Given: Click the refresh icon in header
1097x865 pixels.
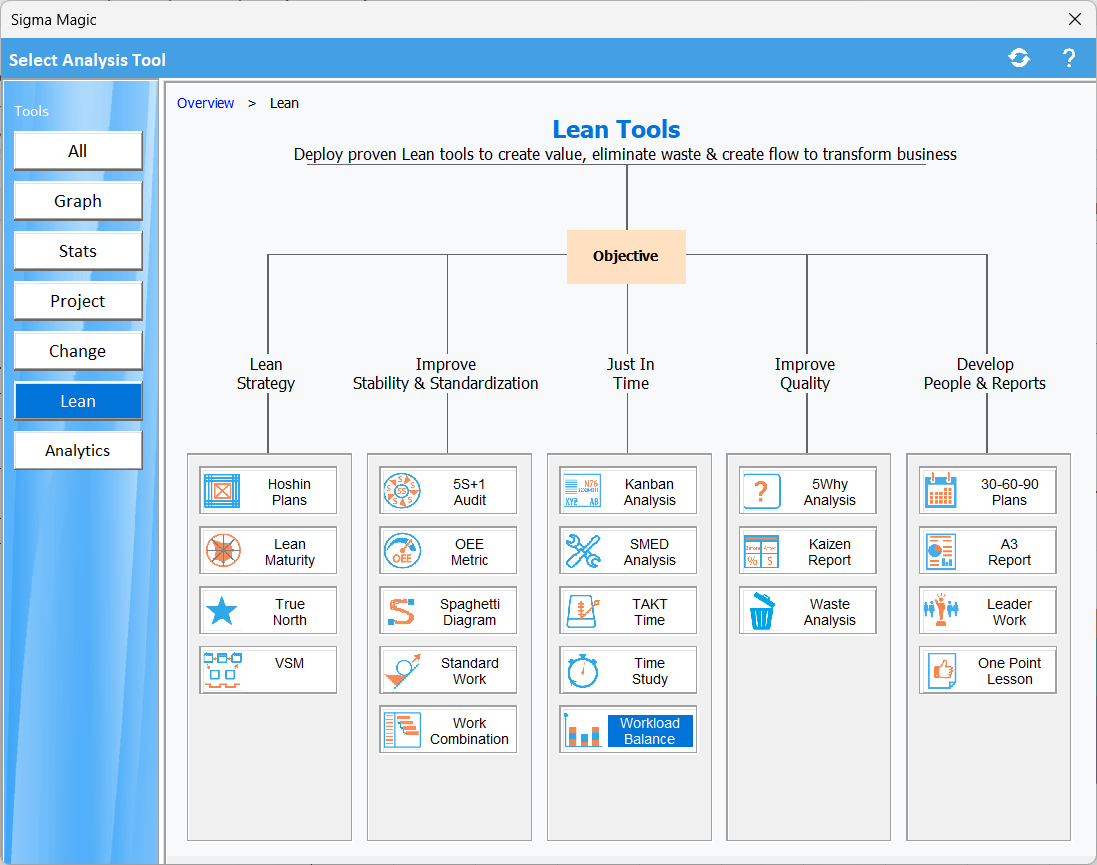Looking at the screenshot, I should coord(1019,58).
